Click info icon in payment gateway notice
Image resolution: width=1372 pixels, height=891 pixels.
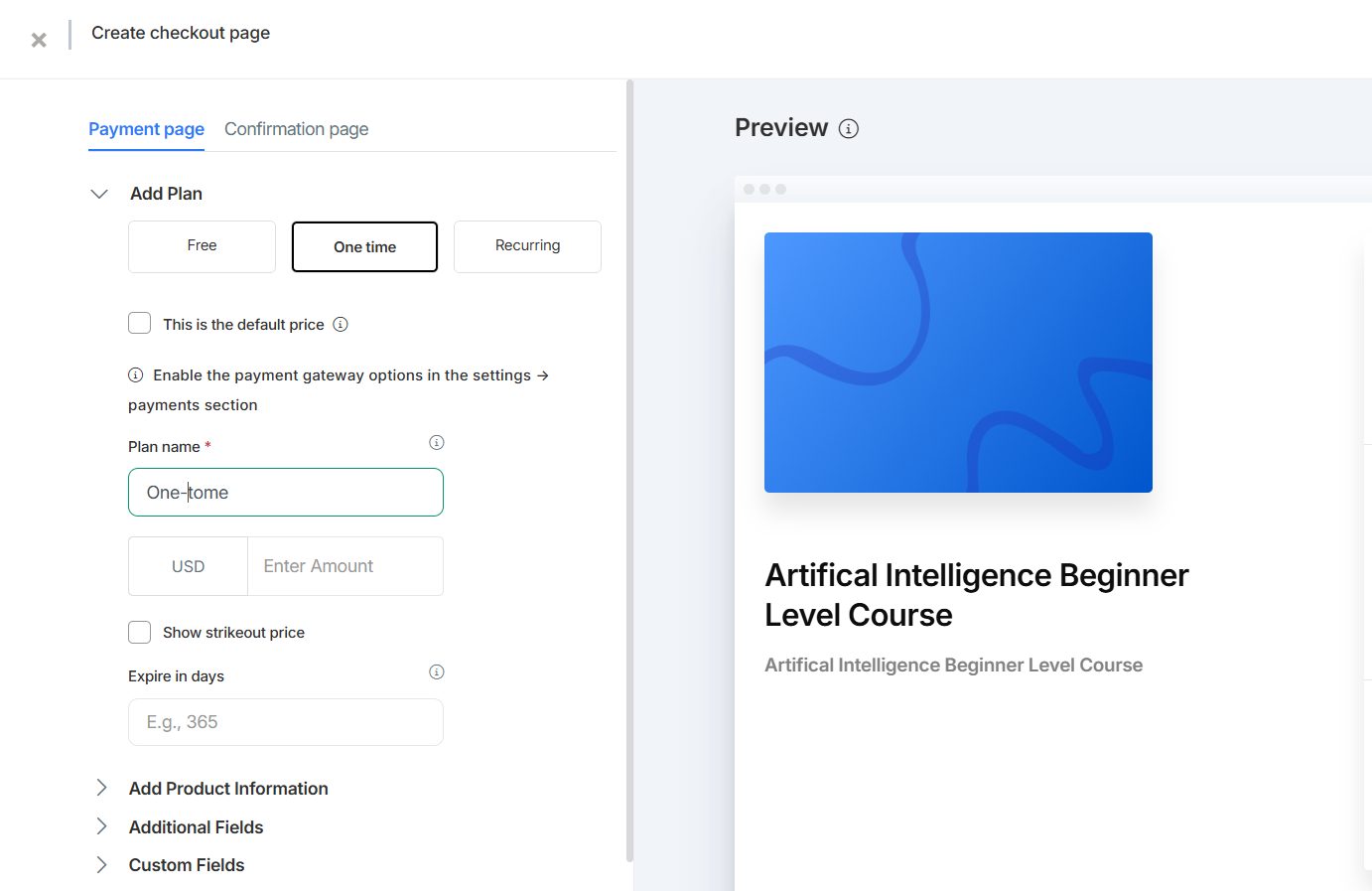coord(135,374)
